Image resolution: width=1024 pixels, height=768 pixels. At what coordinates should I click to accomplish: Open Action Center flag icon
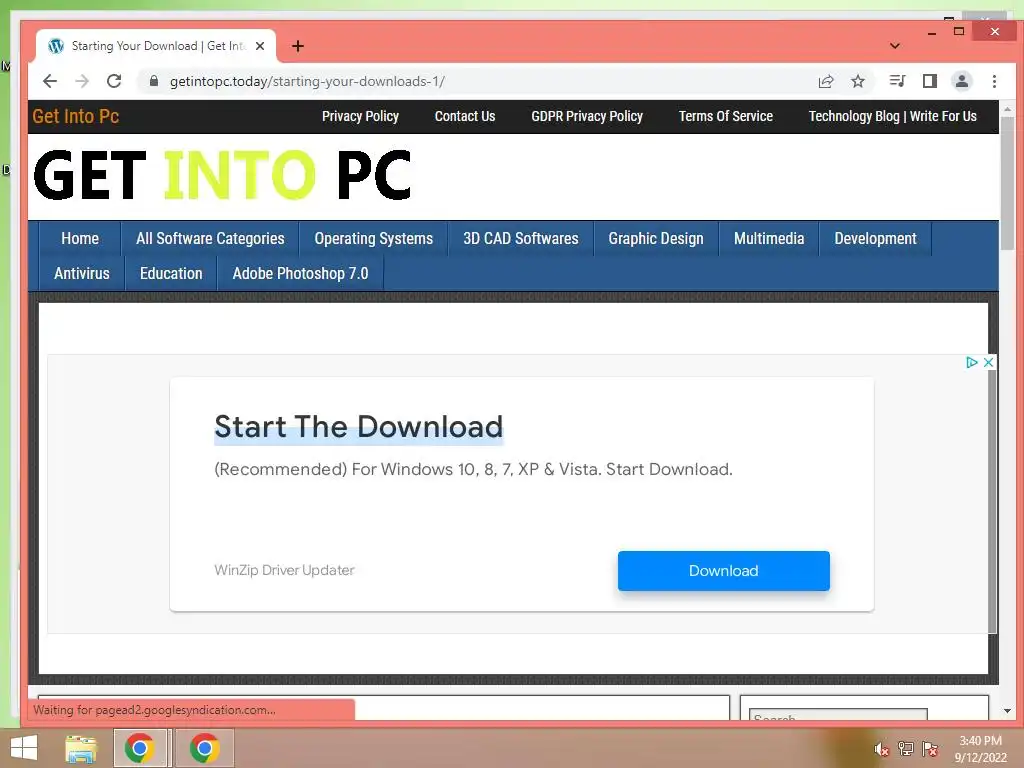click(930, 749)
